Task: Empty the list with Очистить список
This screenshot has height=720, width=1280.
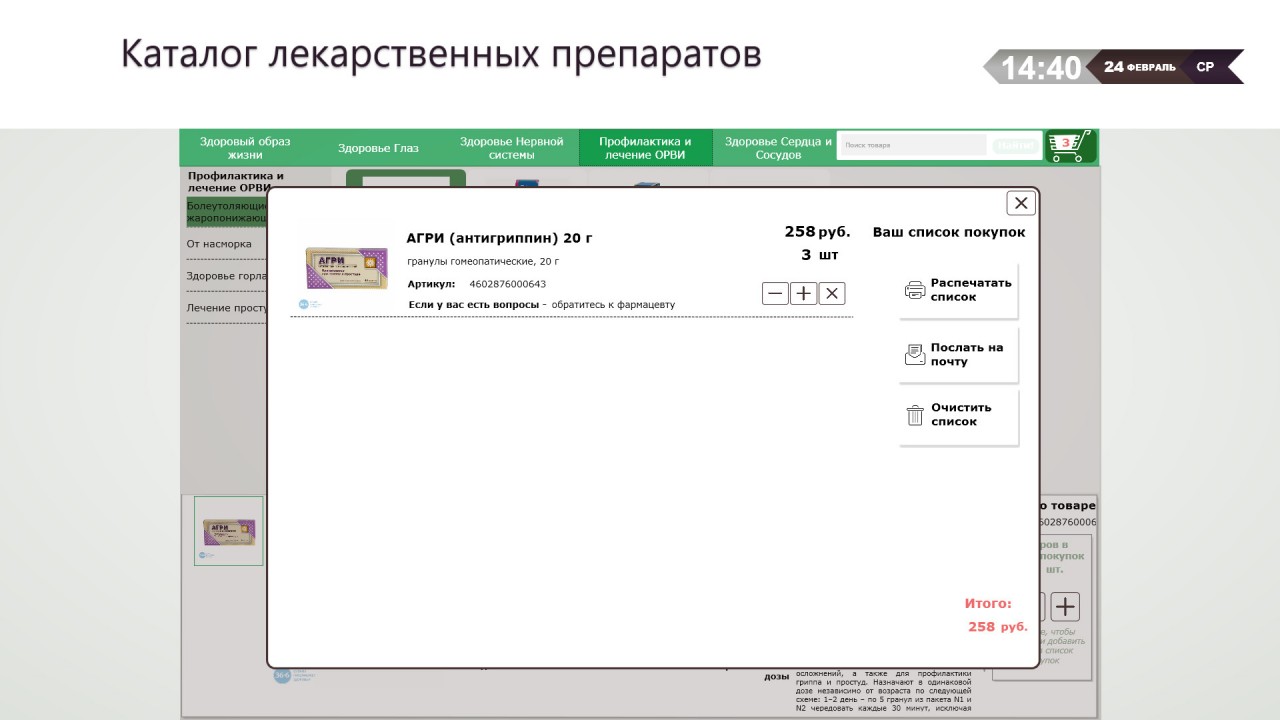Action: click(x=959, y=415)
